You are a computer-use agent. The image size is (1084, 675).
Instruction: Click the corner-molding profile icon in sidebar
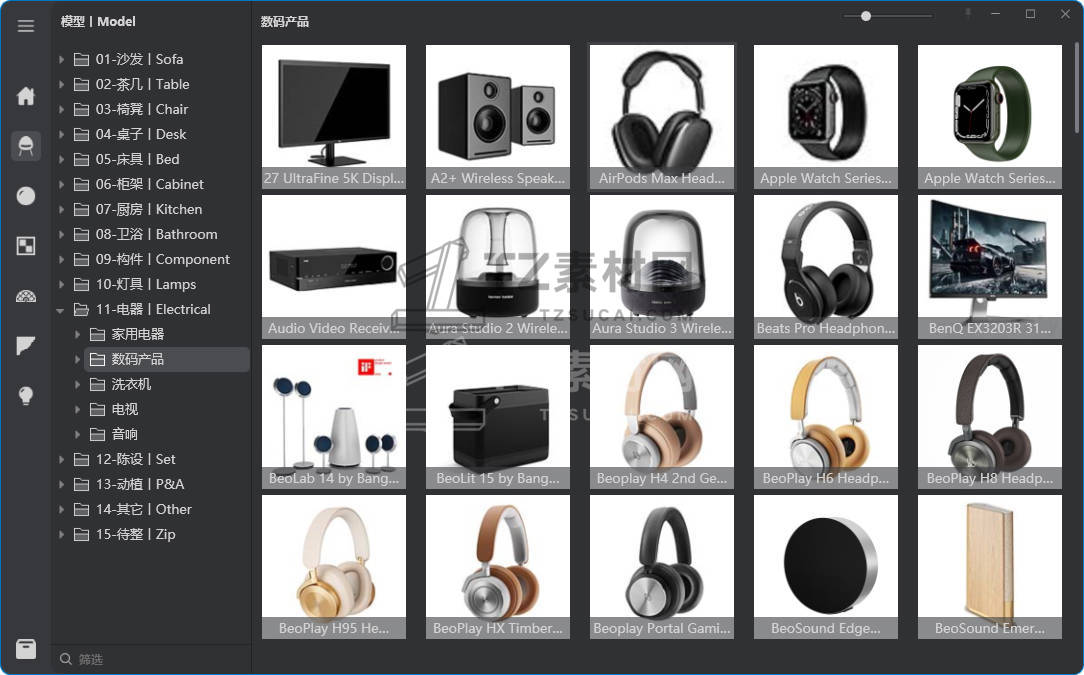pos(26,346)
